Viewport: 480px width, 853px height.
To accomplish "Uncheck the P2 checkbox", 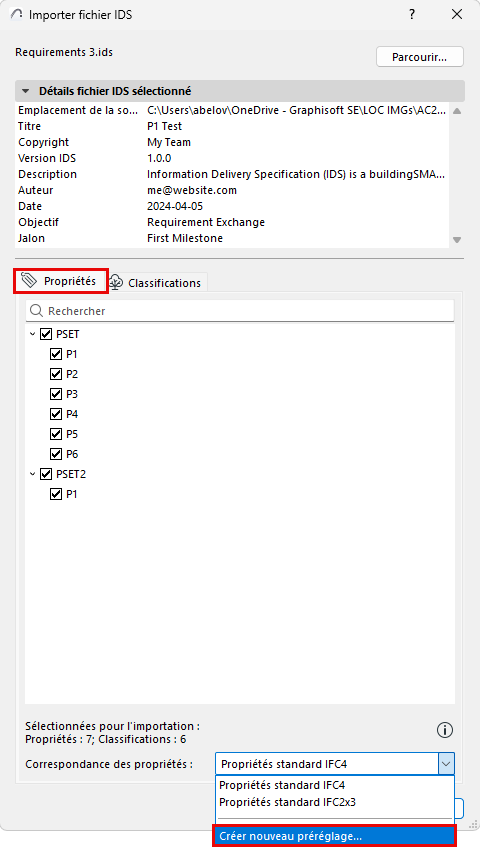I will [x=56, y=374].
